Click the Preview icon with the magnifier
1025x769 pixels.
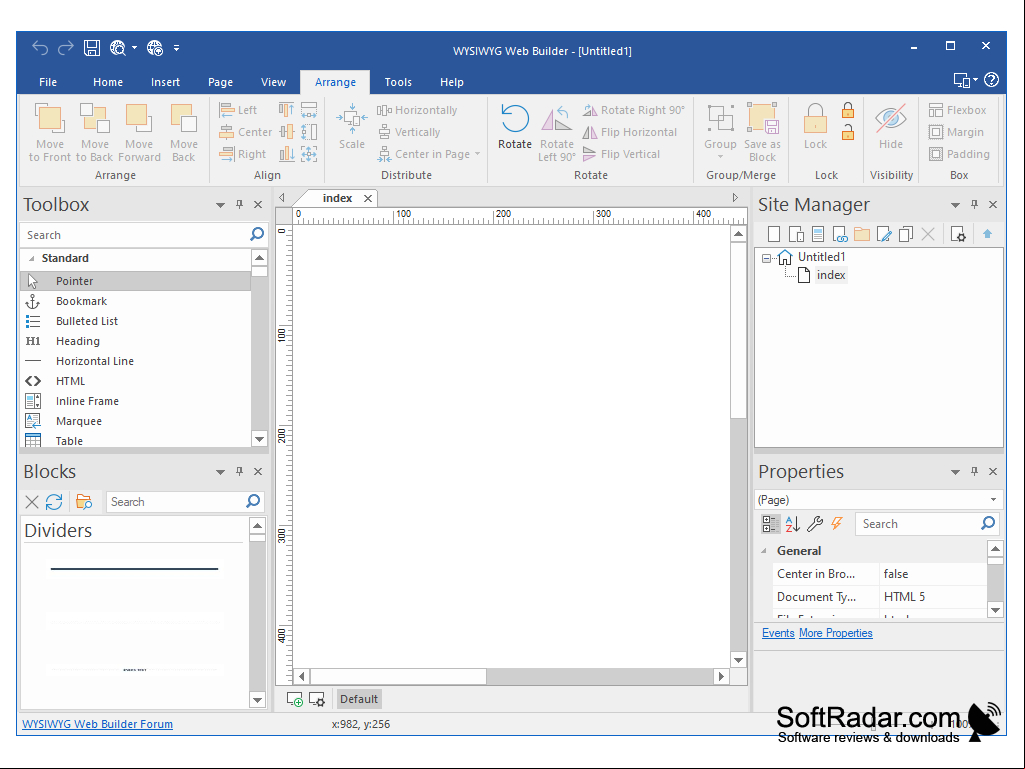(x=118, y=48)
